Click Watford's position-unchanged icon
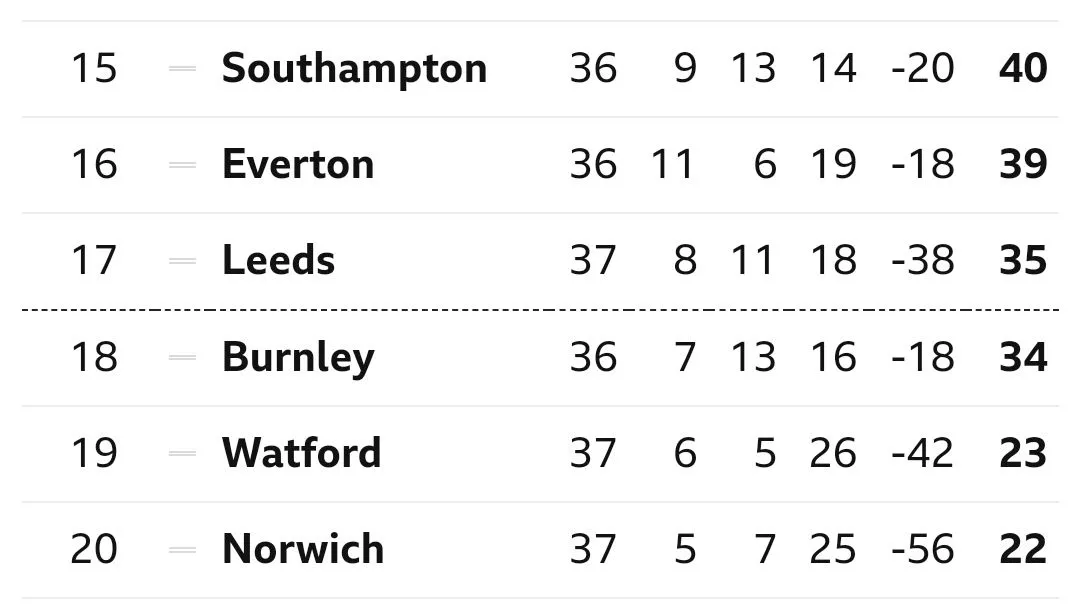 pyautogui.click(x=183, y=453)
